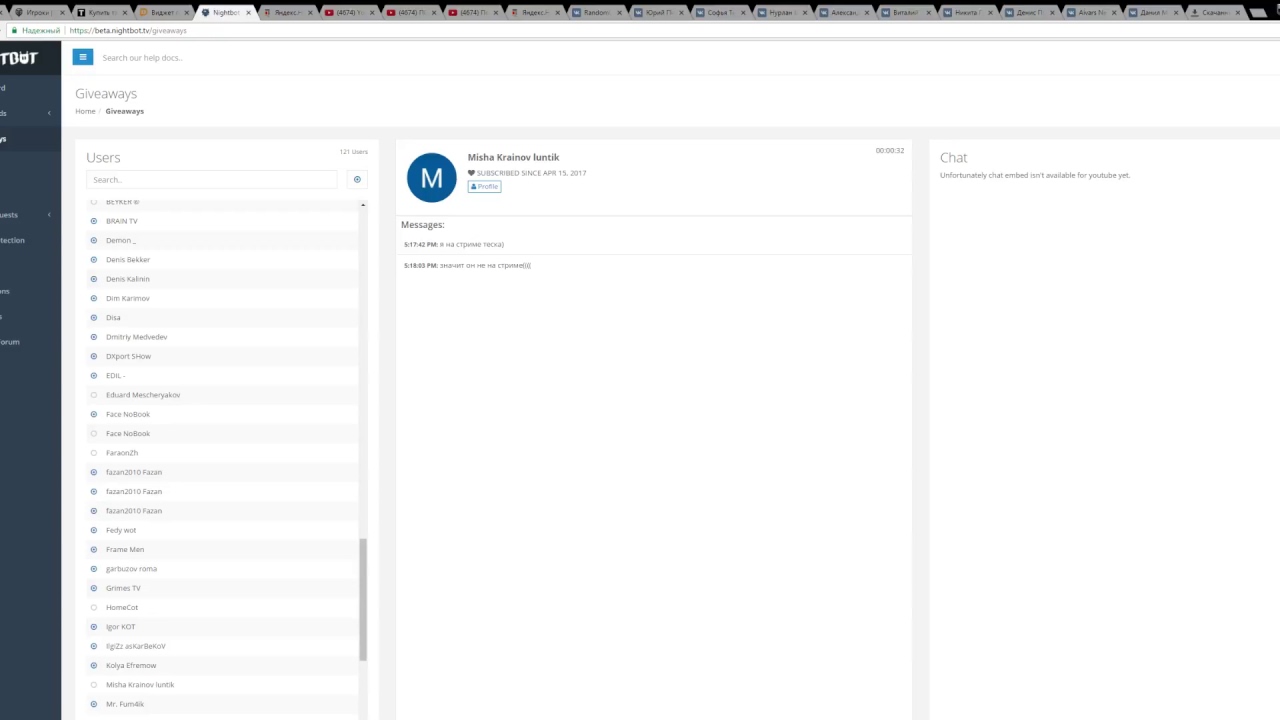Click the status circle next to Fedy wot

[x=94, y=530]
